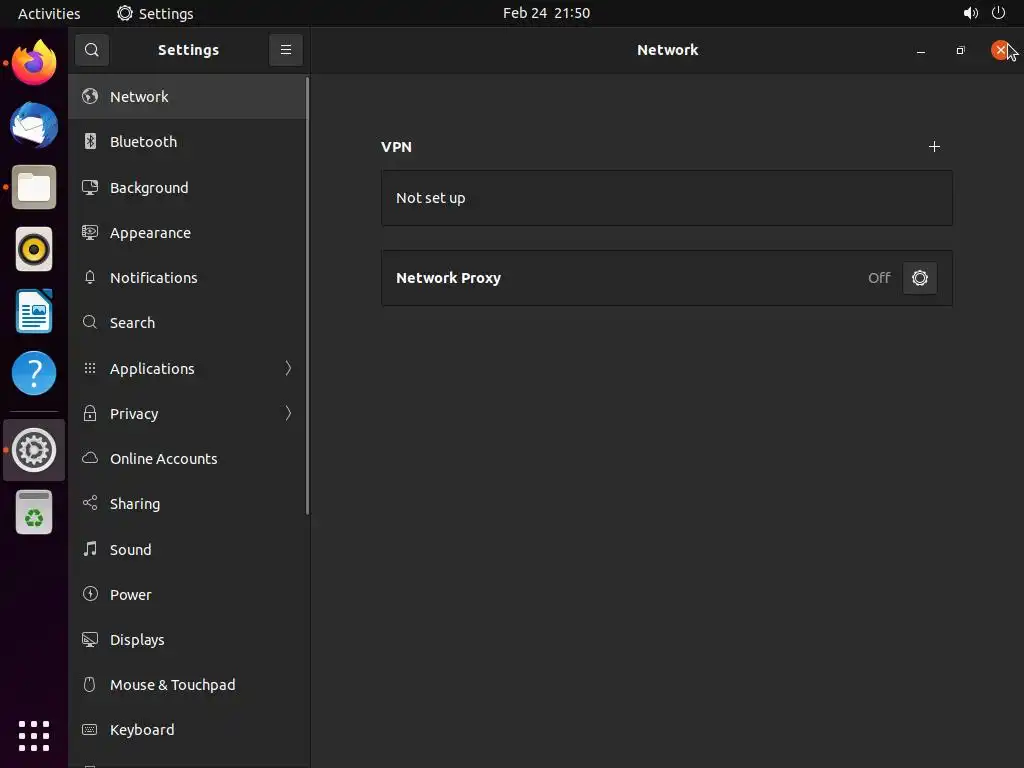This screenshot has height=768, width=1024.
Task: Open Network Proxy gear settings
Action: pos(919,278)
